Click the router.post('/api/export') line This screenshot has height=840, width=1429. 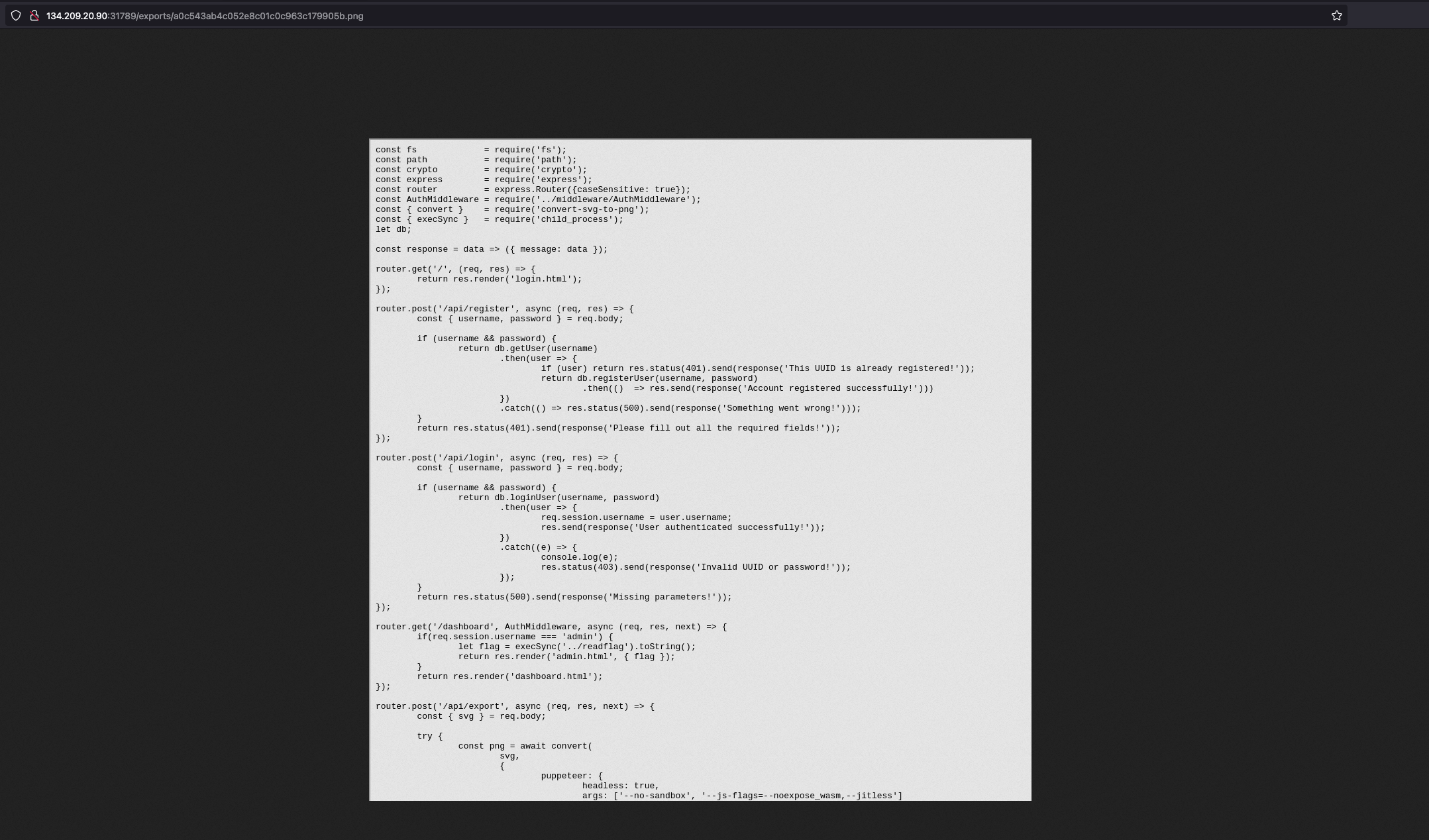(515, 706)
